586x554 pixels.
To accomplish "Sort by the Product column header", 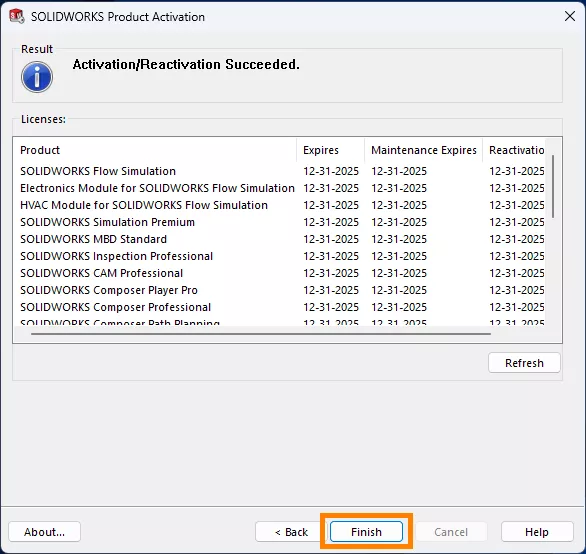I will coord(155,150).
